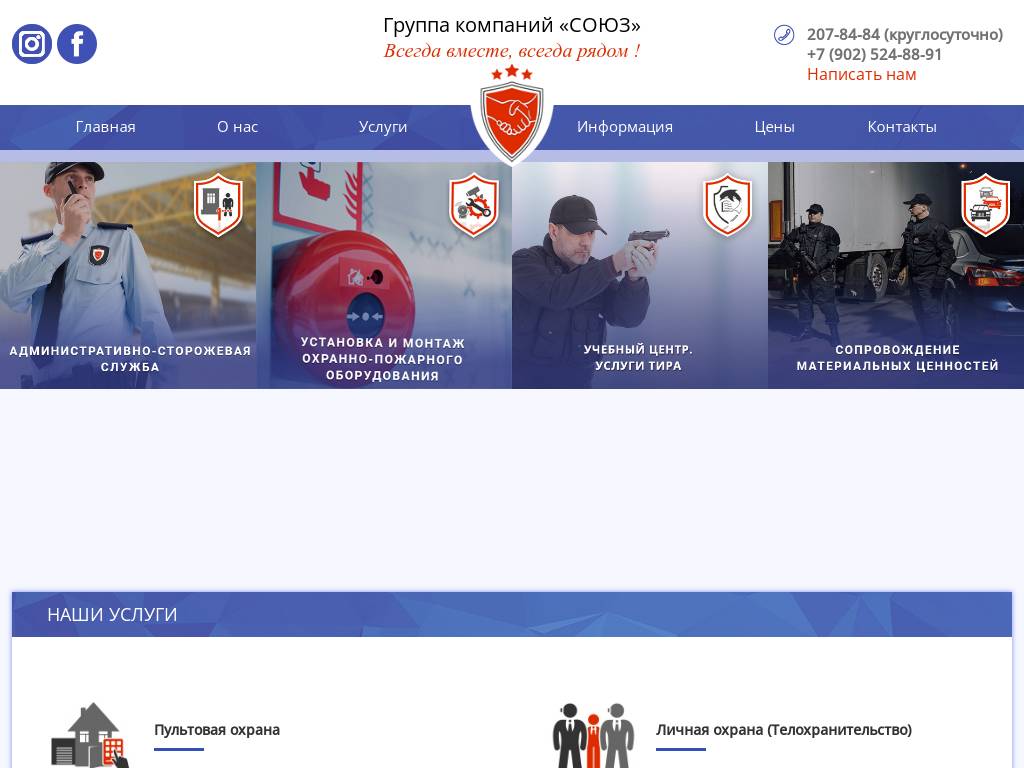
Task: Go to the Главная page
Action: tap(105, 127)
